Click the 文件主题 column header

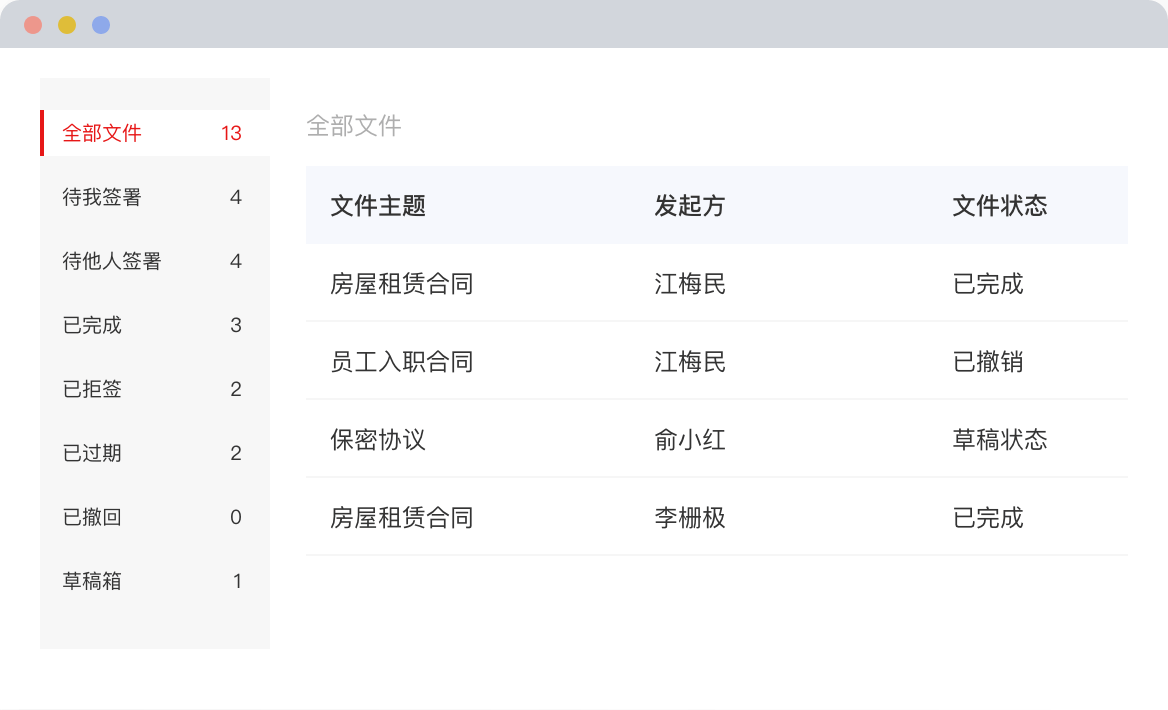pos(378,205)
